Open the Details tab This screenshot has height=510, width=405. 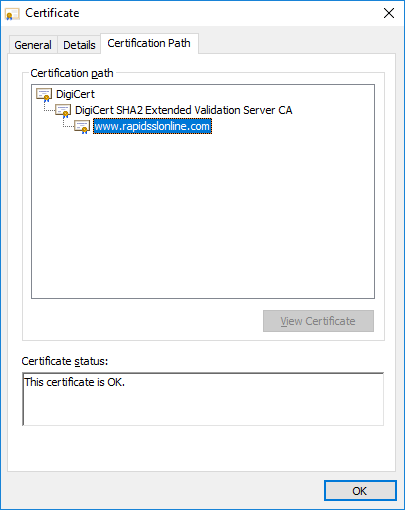[79, 45]
